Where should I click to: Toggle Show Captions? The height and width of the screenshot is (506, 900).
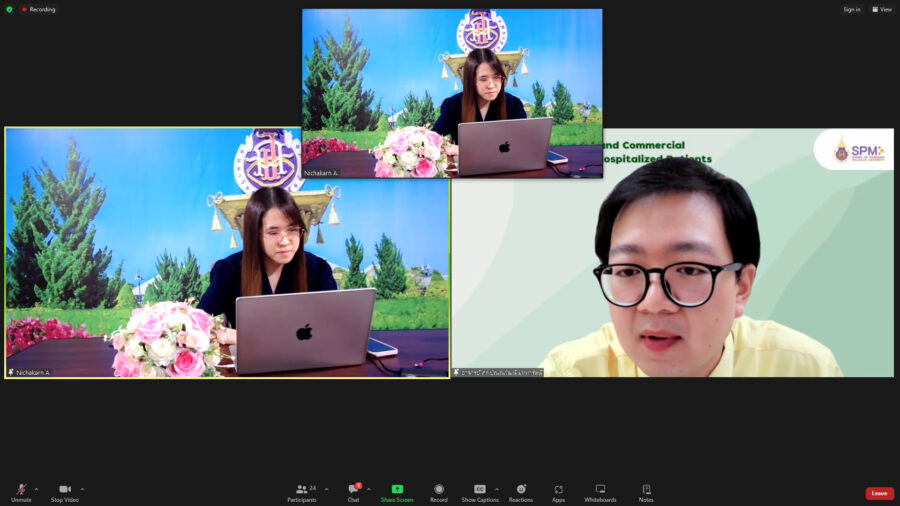click(x=480, y=490)
